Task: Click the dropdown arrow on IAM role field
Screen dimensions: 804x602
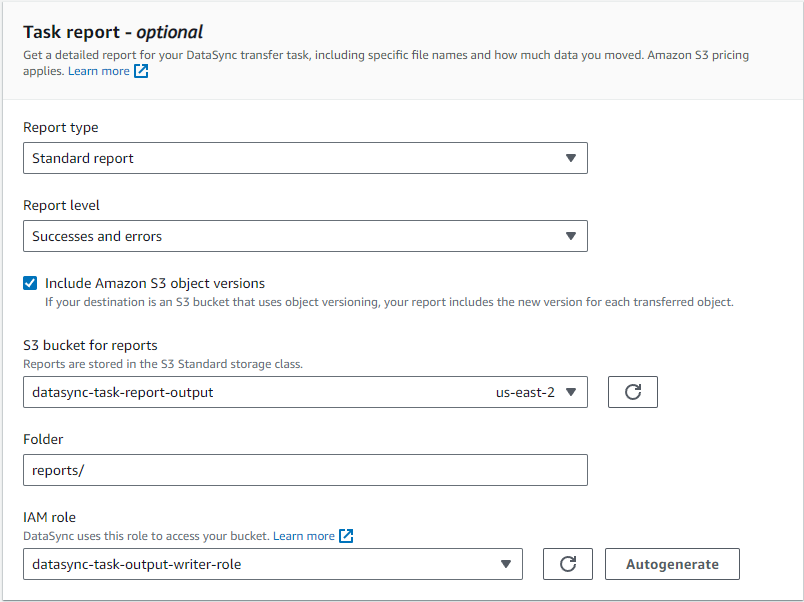Action: click(x=506, y=564)
